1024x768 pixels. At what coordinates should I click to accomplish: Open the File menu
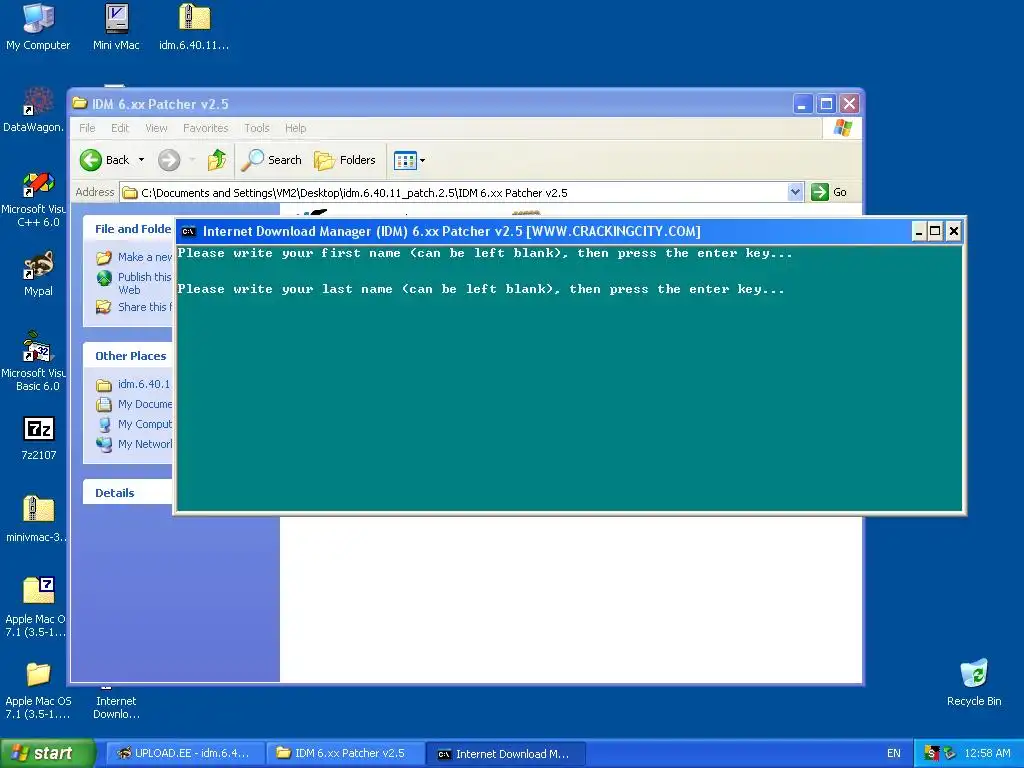(x=87, y=128)
